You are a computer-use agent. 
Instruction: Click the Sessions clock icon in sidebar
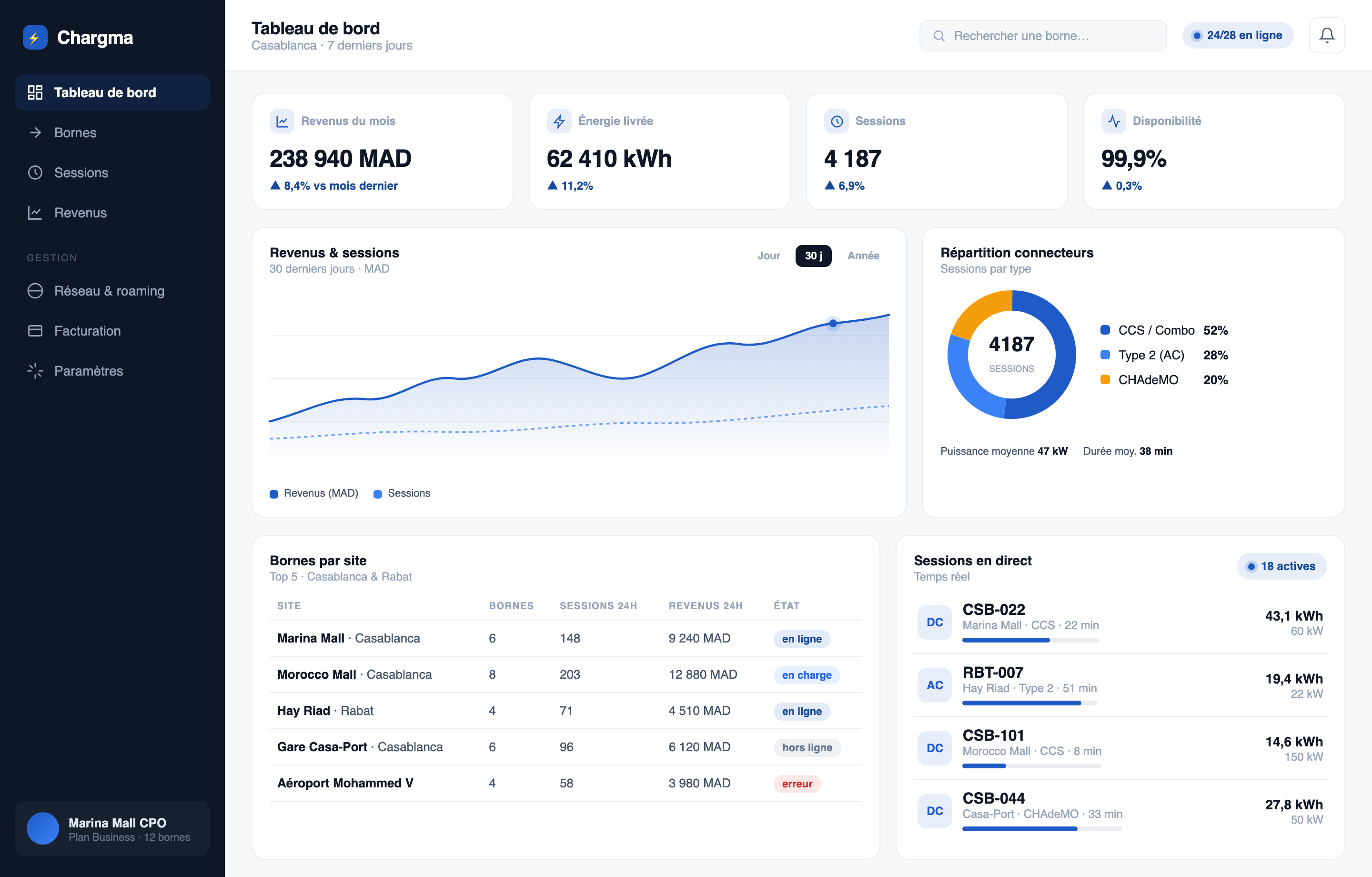click(35, 172)
